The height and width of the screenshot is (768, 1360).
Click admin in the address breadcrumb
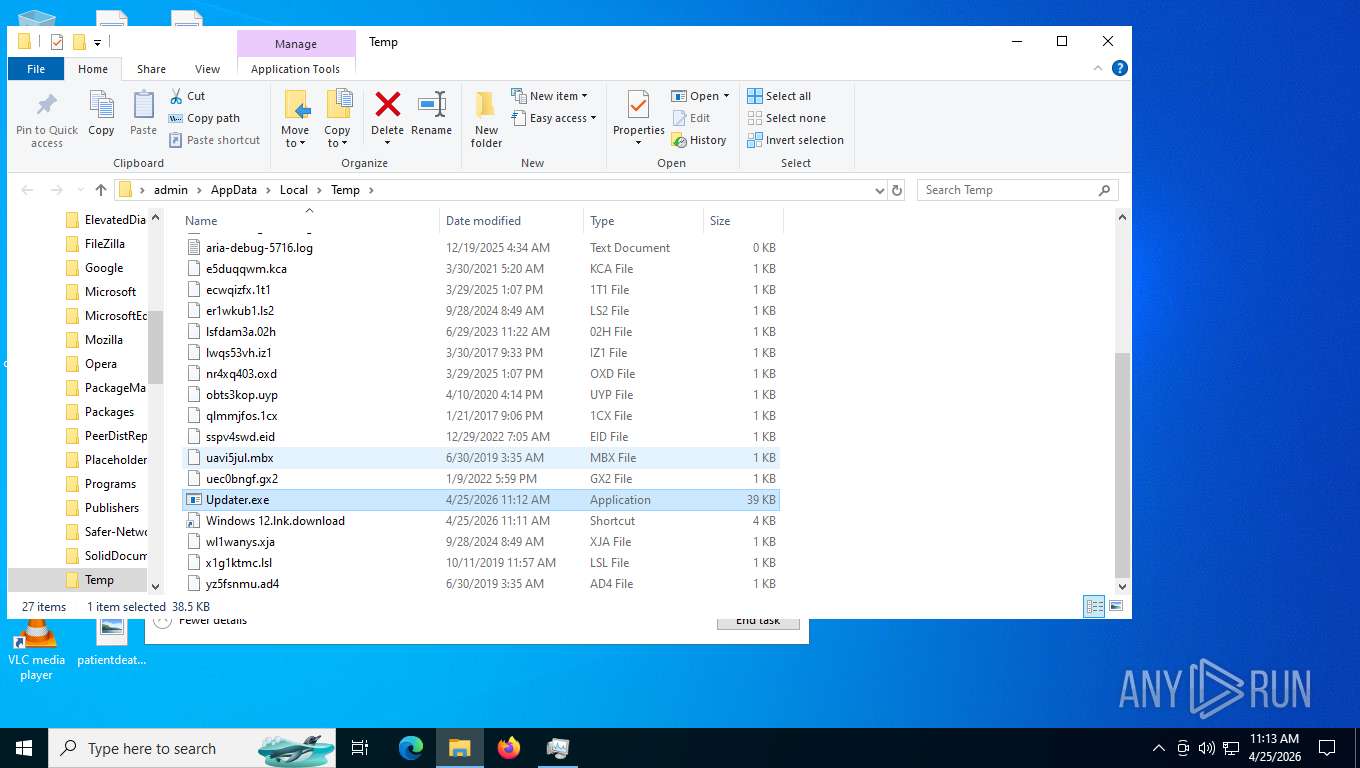coord(171,190)
